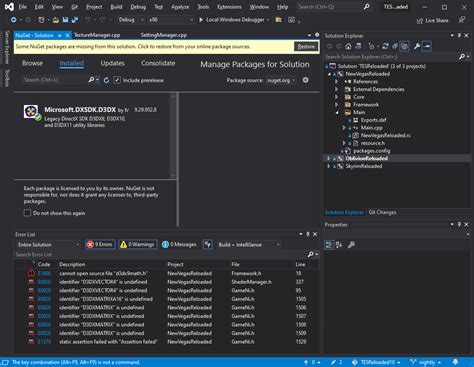
Task: Open NuGet package source settings gear
Action: pos(305,80)
